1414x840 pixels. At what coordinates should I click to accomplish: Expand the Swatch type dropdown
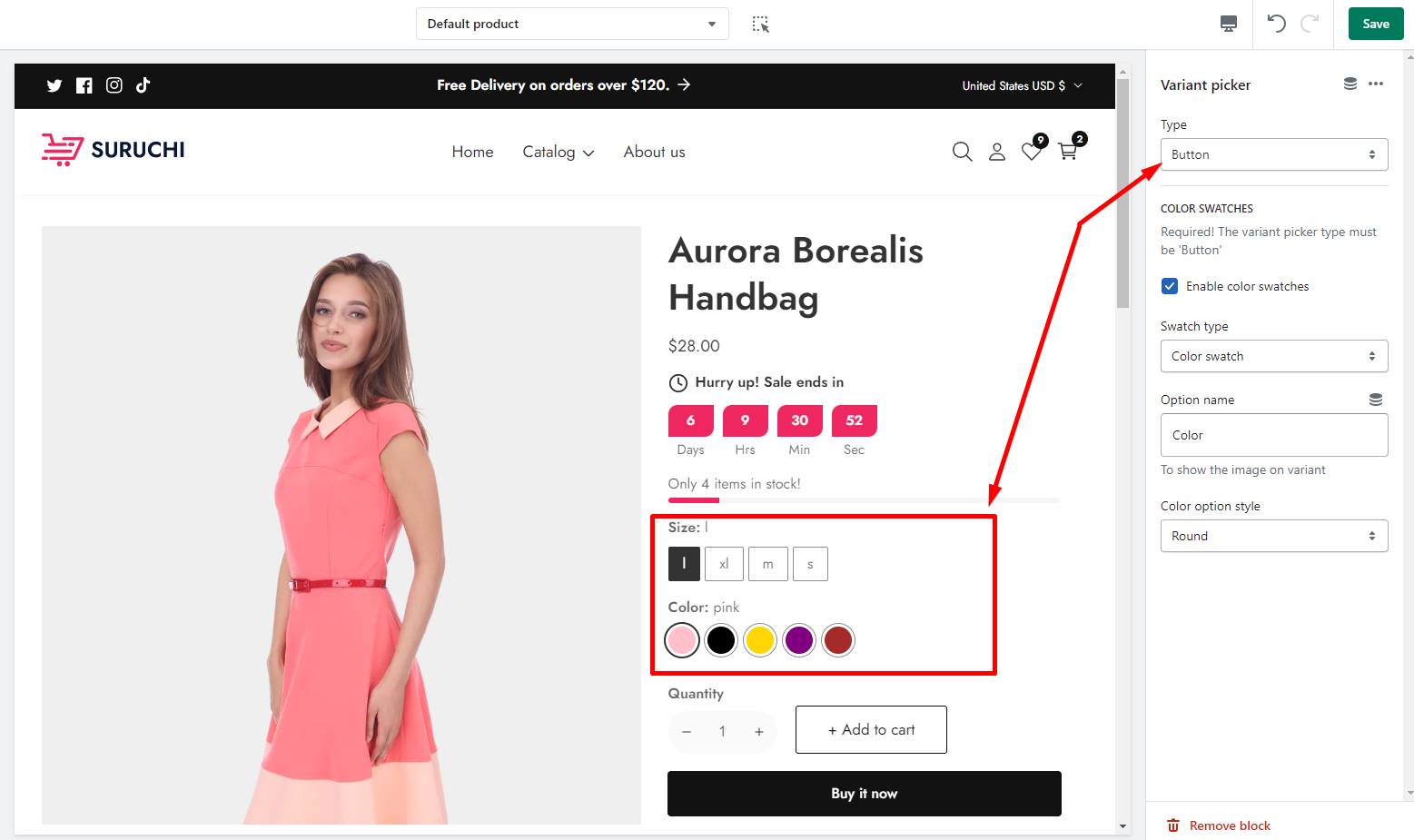[1273, 356]
